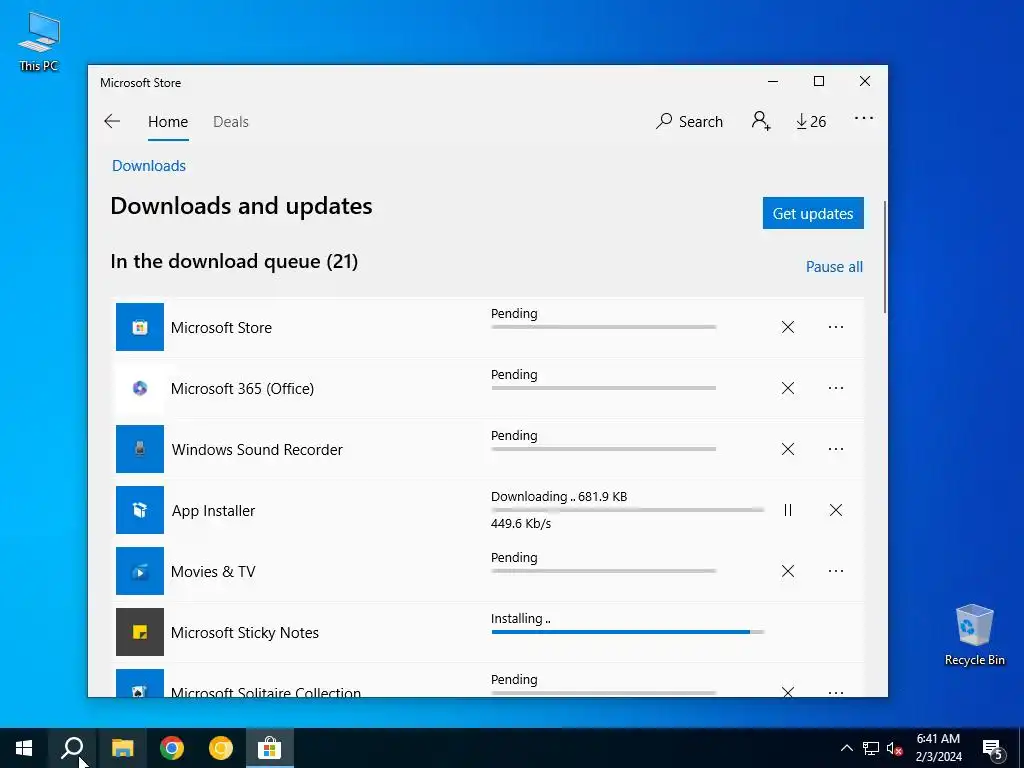Click the Movies & TV app icon
Image resolution: width=1024 pixels, height=768 pixels.
(x=140, y=571)
